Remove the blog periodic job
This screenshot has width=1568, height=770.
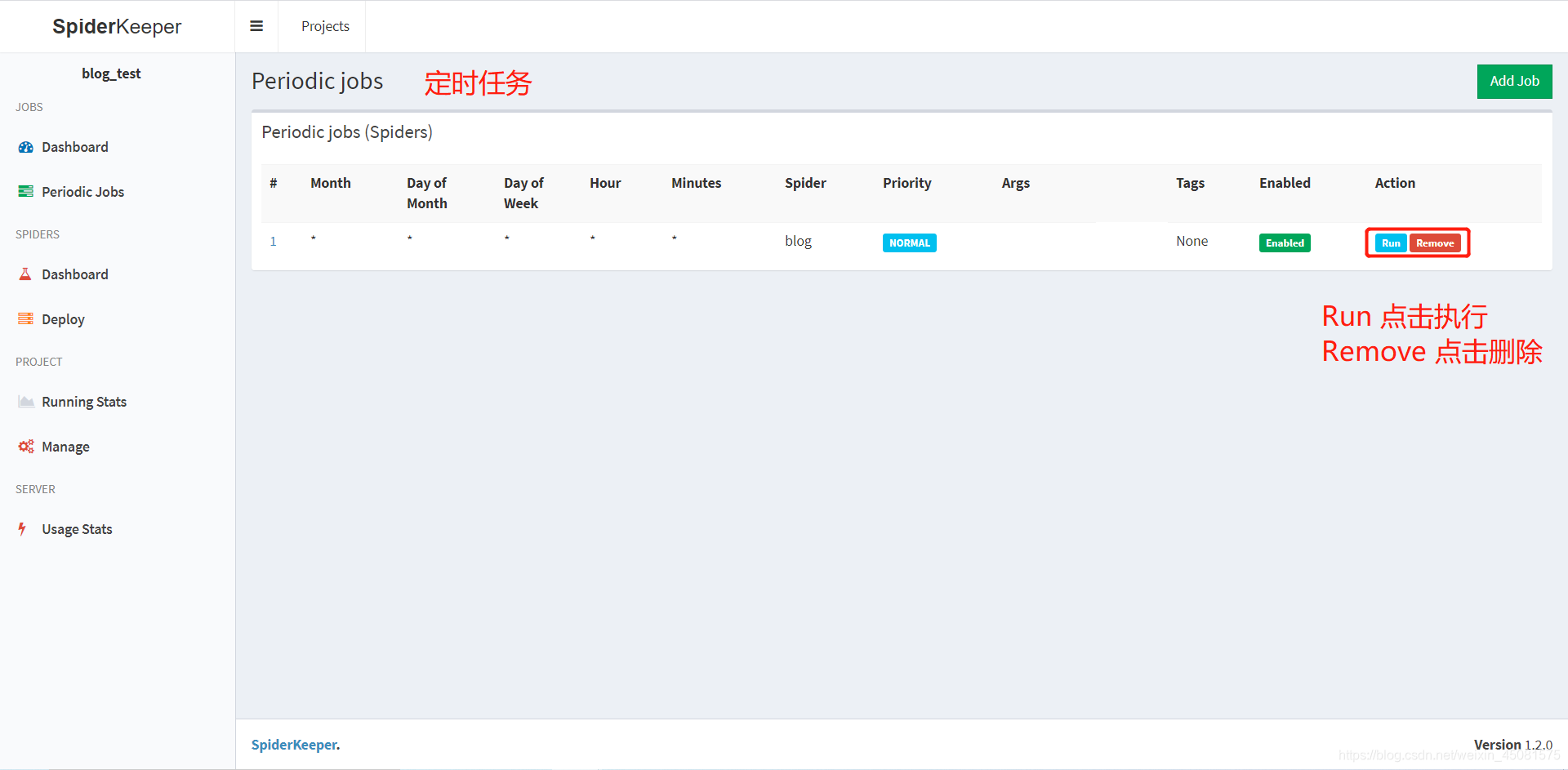coord(1435,243)
